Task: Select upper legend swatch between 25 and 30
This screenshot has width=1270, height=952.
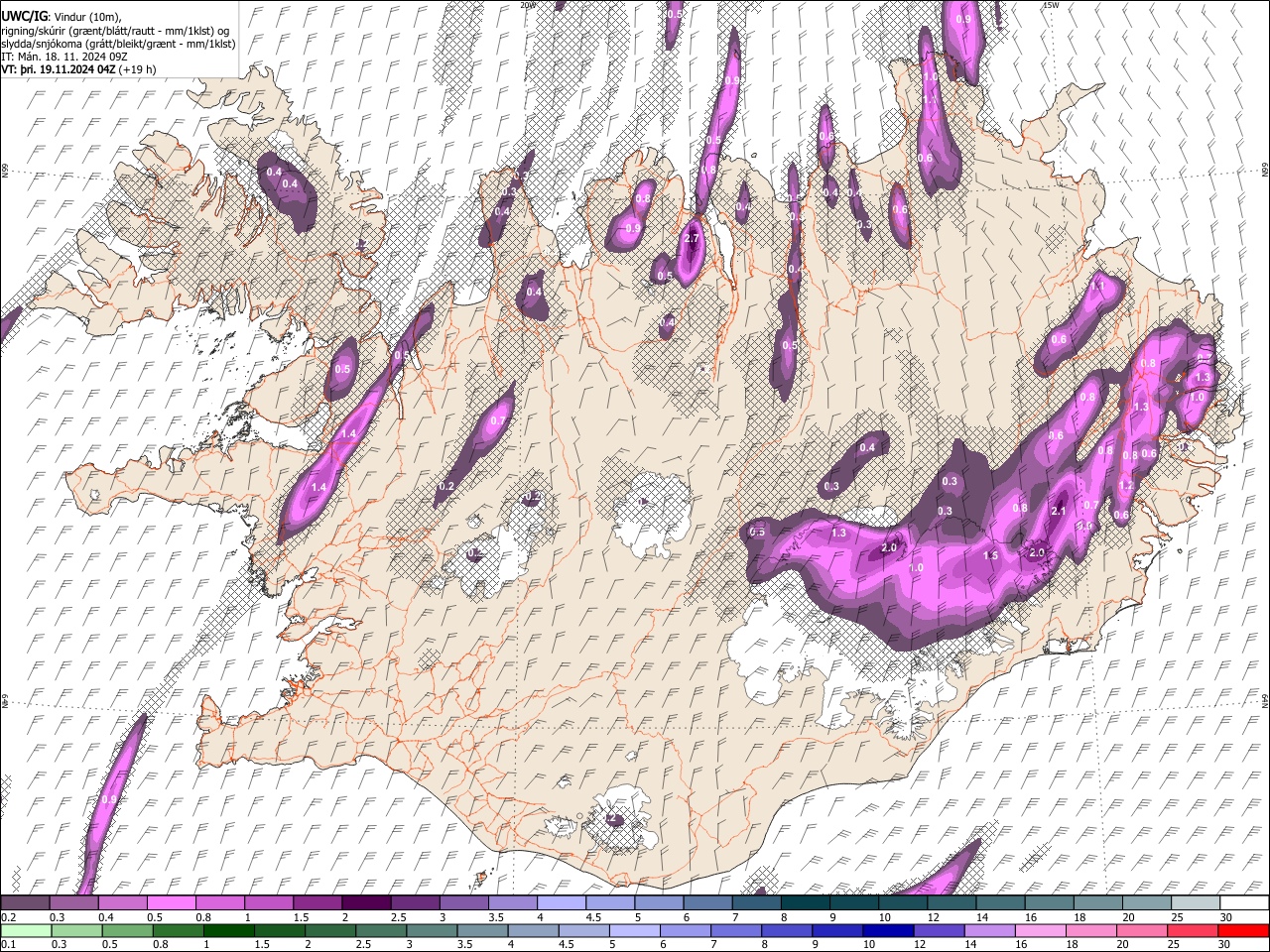Action: tap(1196, 902)
